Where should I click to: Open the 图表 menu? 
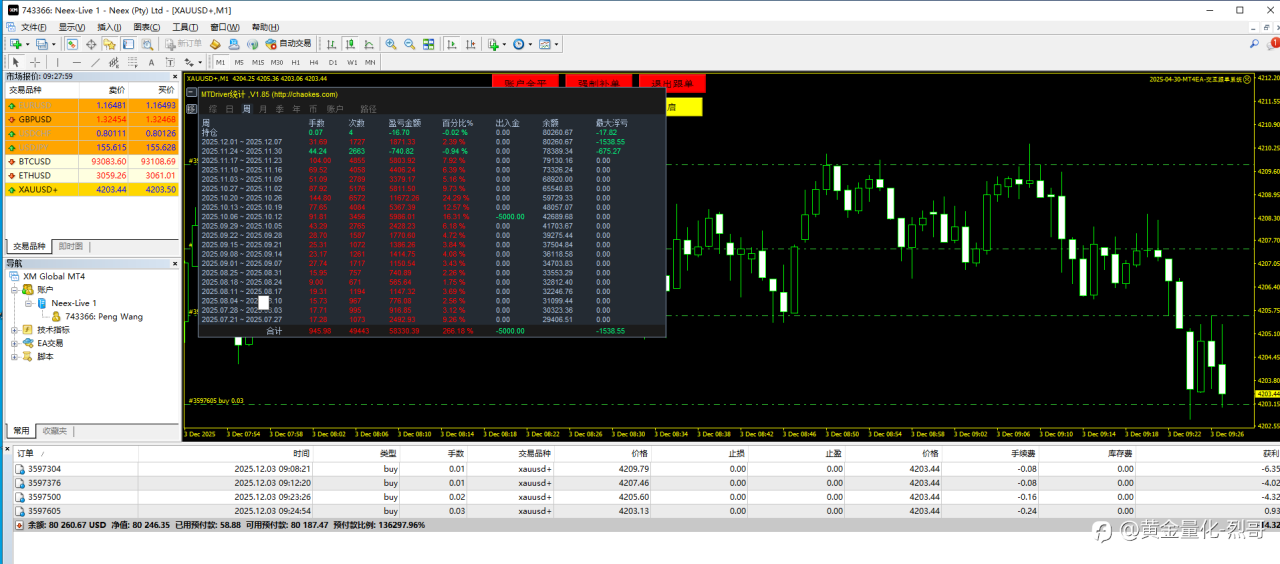click(146, 27)
